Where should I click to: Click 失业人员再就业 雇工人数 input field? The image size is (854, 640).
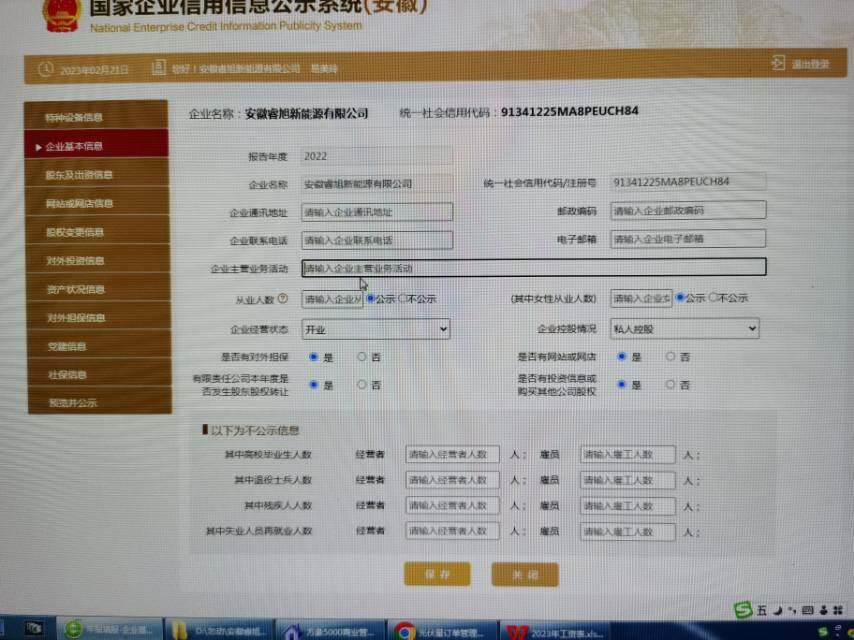pos(628,532)
